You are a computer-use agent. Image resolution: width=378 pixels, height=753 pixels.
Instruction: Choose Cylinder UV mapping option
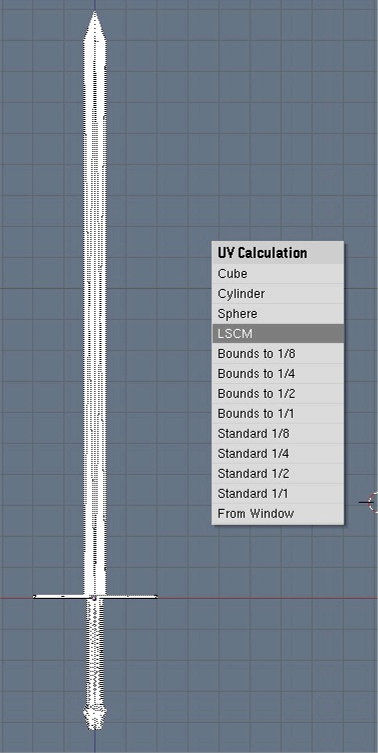pyautogui.click(x=278, y=293)
